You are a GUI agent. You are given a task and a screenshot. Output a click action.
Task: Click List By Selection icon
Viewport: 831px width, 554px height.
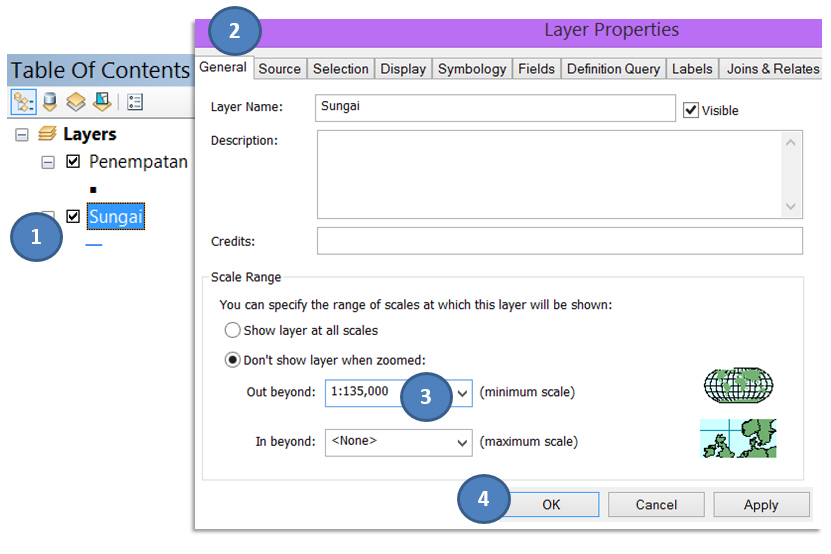[x=101, y=102]
